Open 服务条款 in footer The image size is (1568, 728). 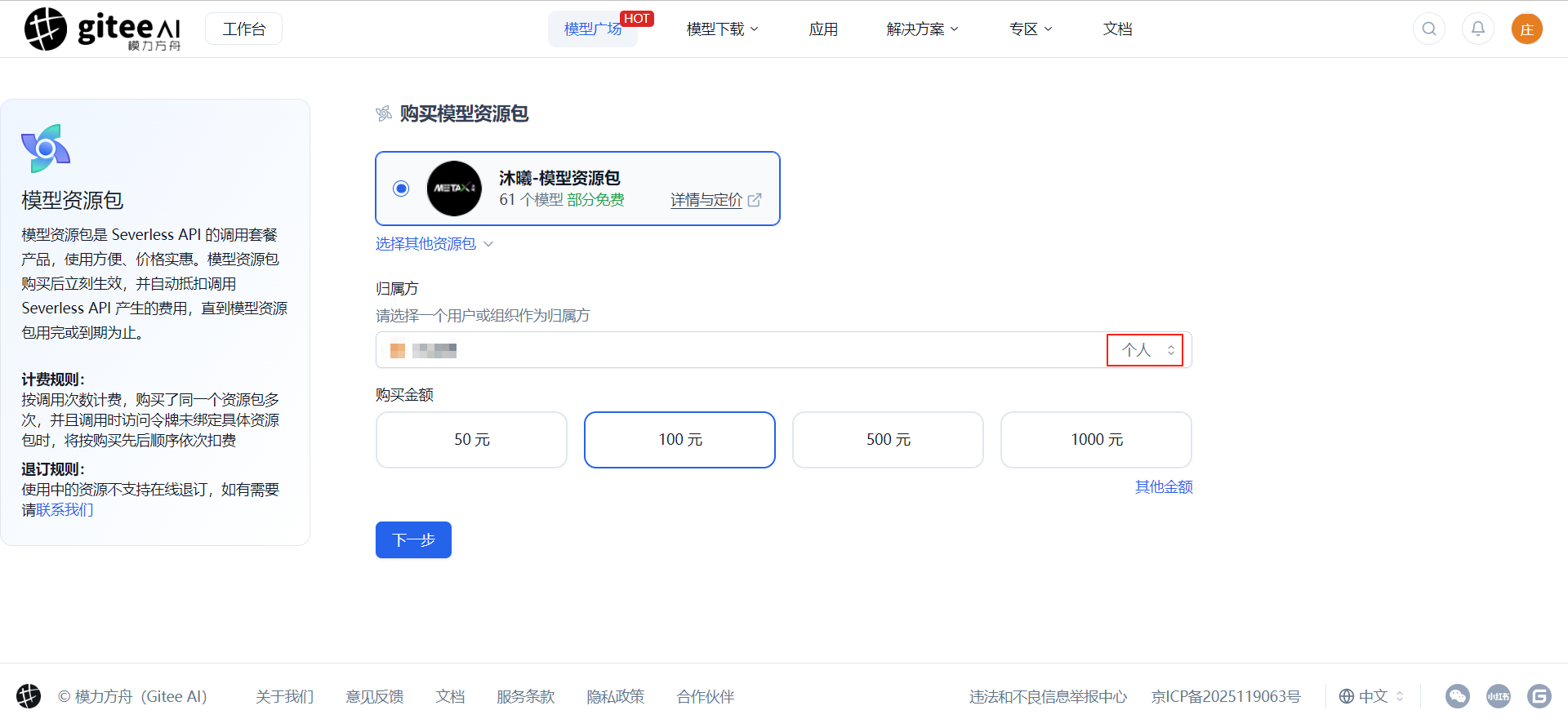tap(525, 696)
